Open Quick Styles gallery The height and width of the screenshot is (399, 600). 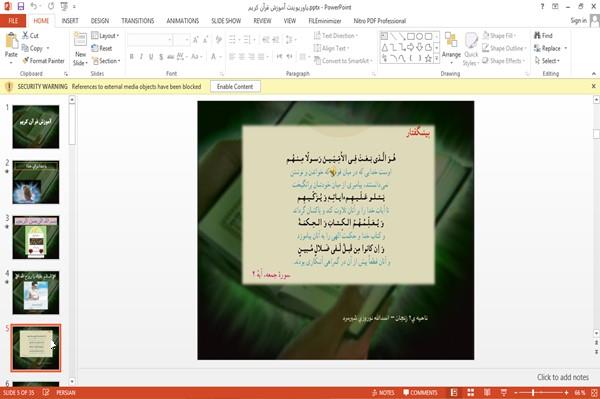(471, 49)
